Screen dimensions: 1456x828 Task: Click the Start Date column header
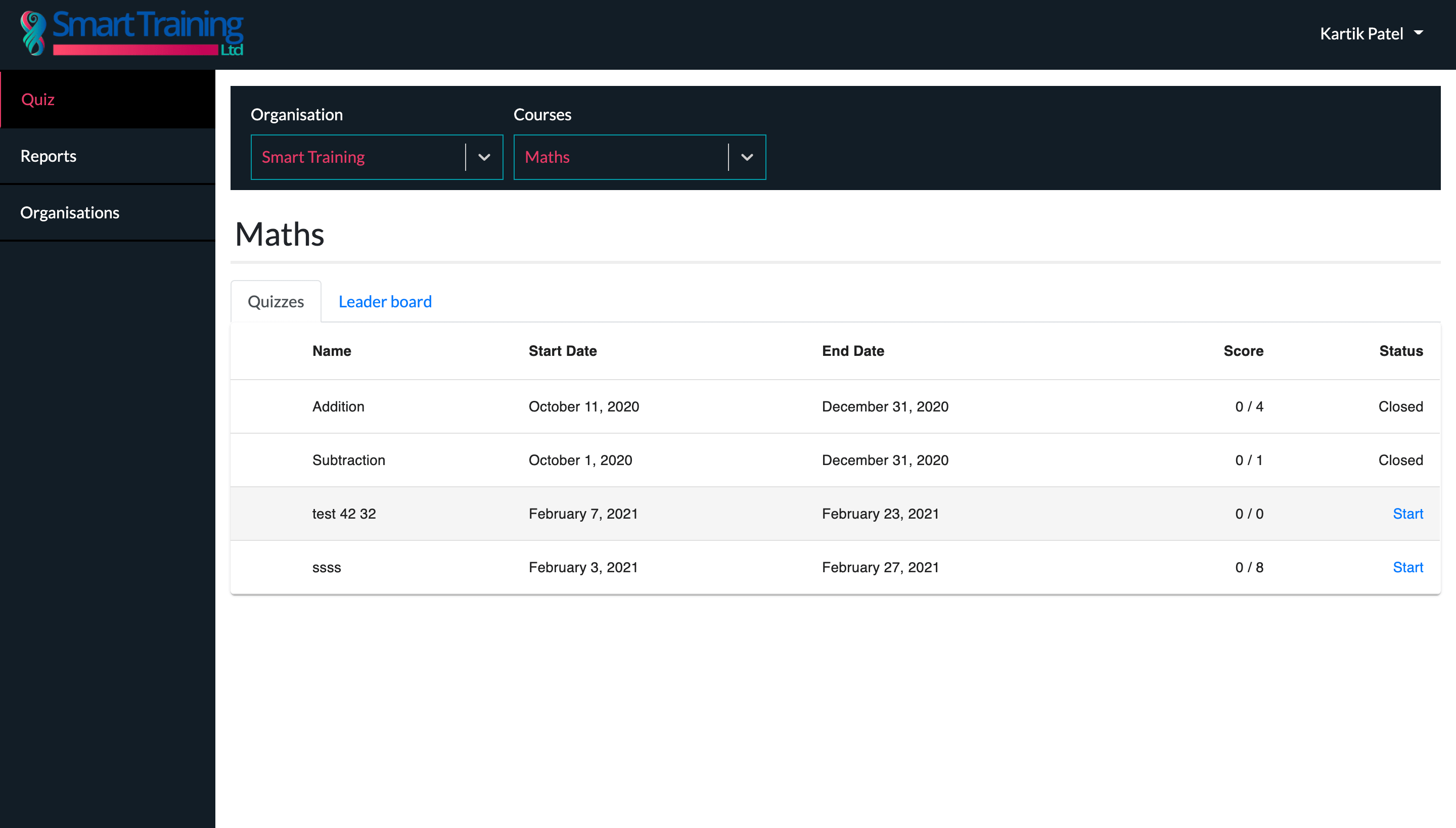[563, 351]
